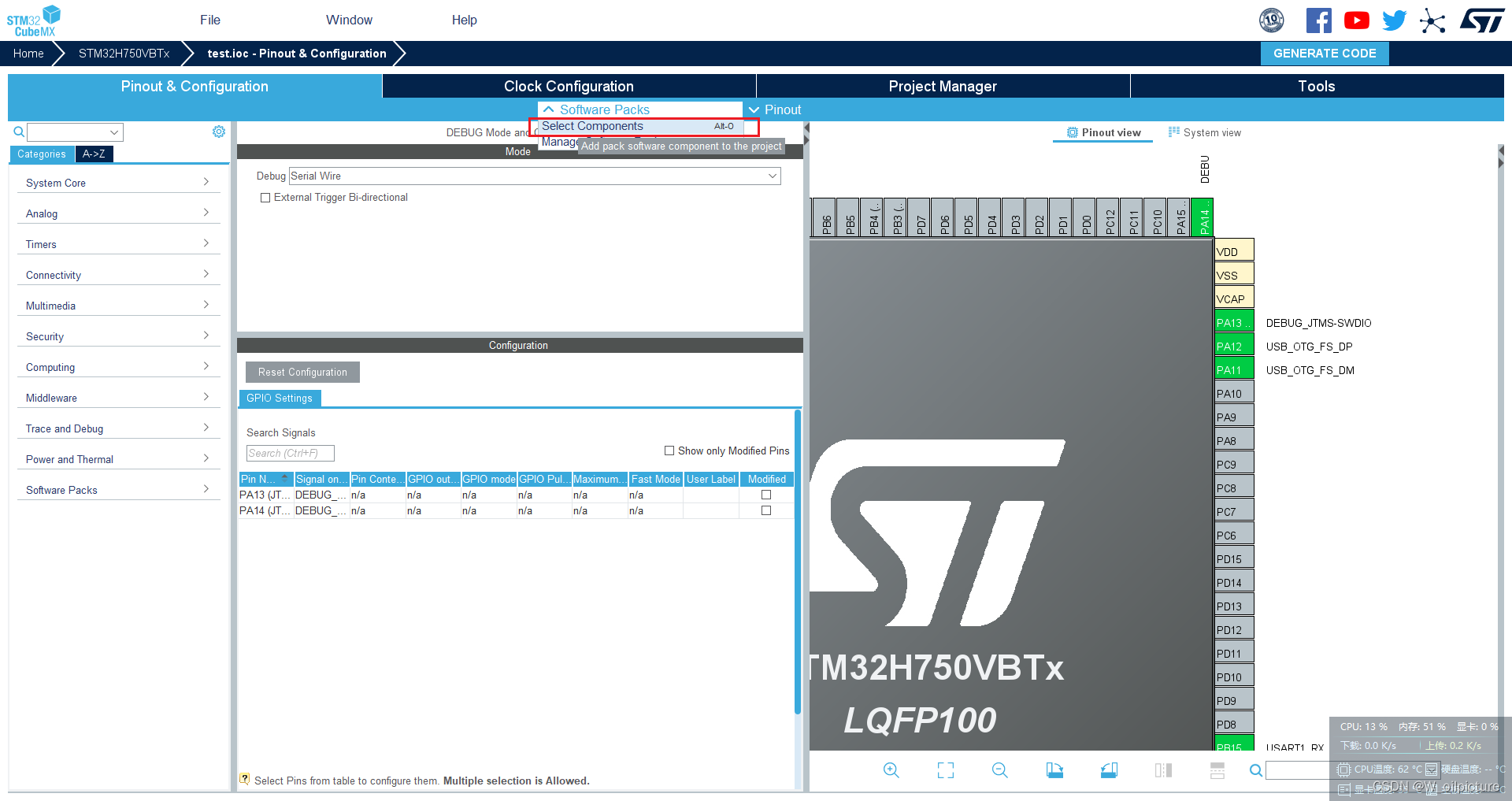
Task: Click the ST logo at top right
Action: click(1482, 20)
